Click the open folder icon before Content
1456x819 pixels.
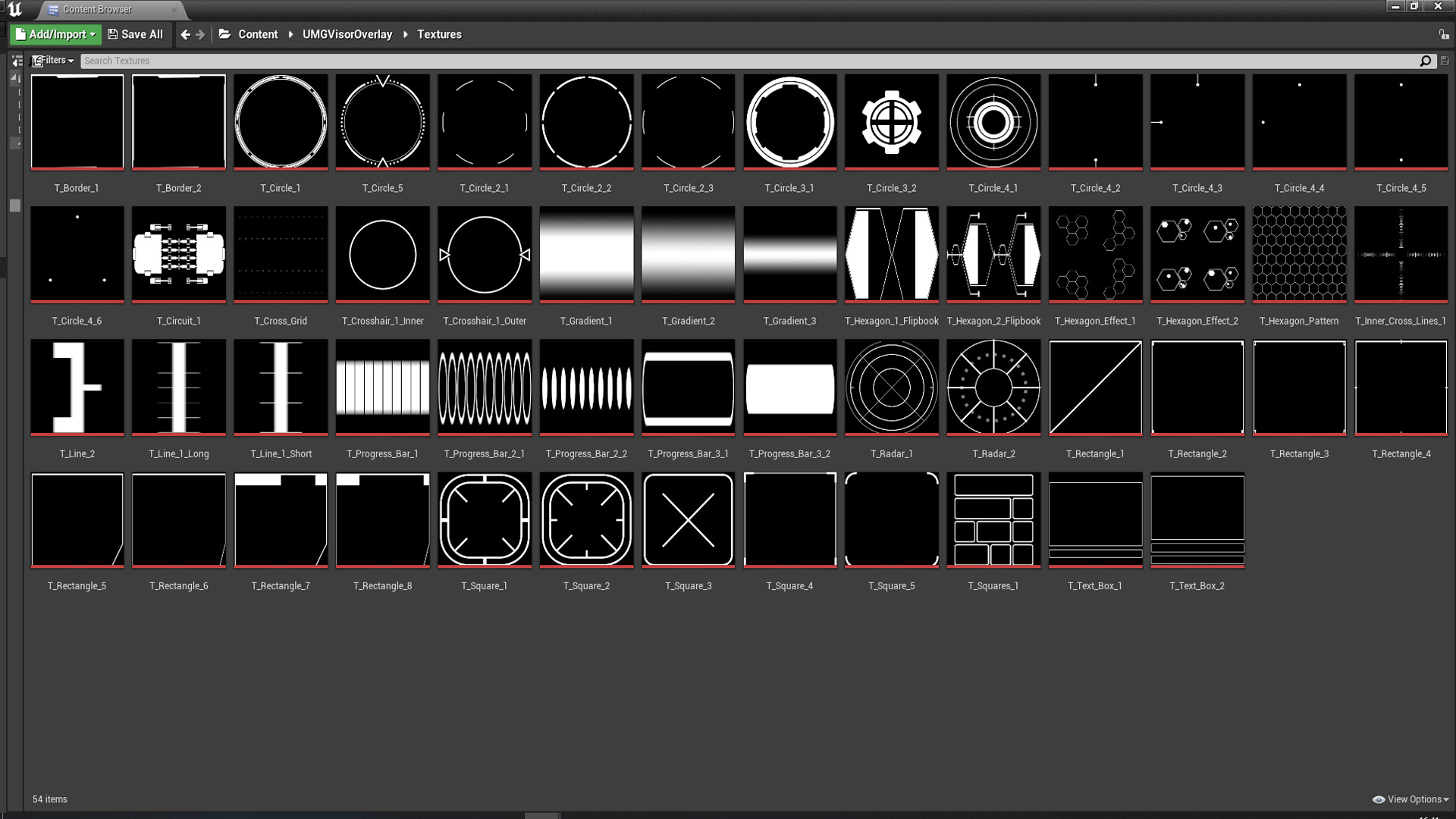[x=223, y=34]
